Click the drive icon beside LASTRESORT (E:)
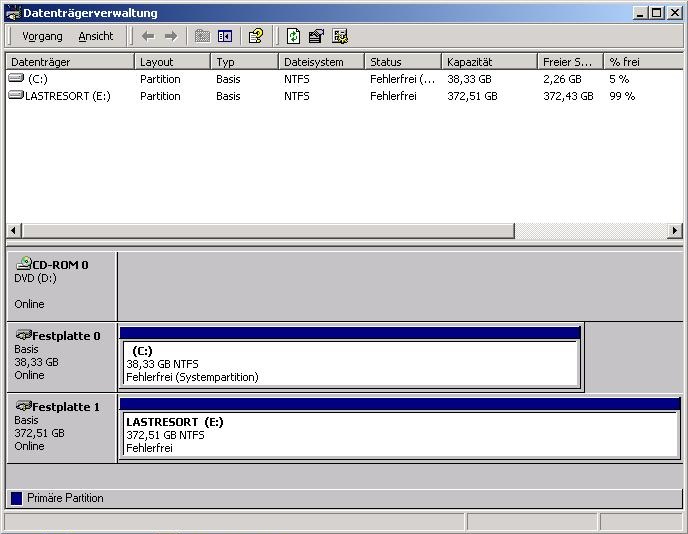688x534 pixels. tap(16, 95)
